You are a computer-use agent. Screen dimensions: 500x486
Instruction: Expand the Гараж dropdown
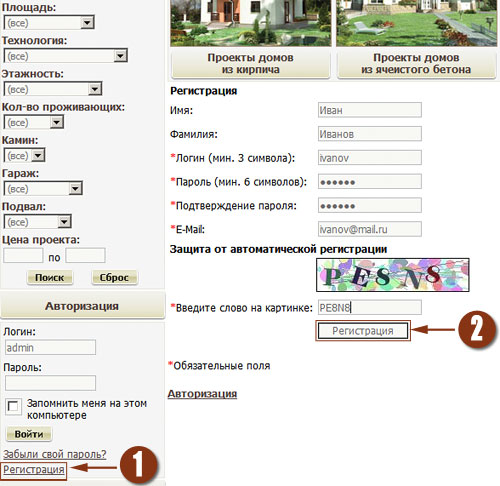(x=43, y=189)
